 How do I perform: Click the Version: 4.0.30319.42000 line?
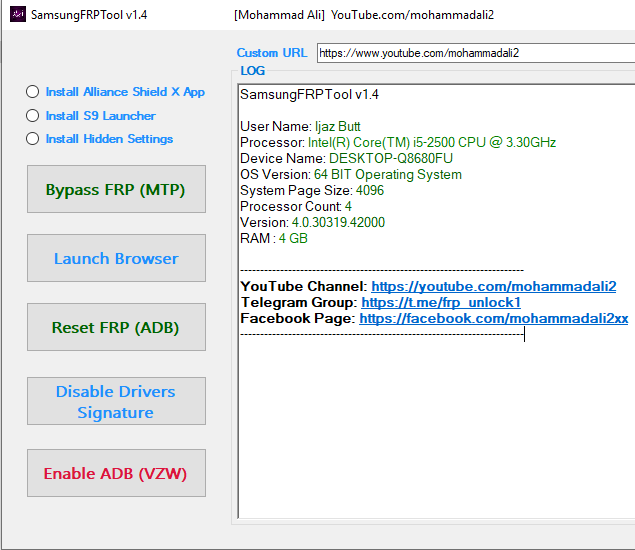[x=312, y=222]
